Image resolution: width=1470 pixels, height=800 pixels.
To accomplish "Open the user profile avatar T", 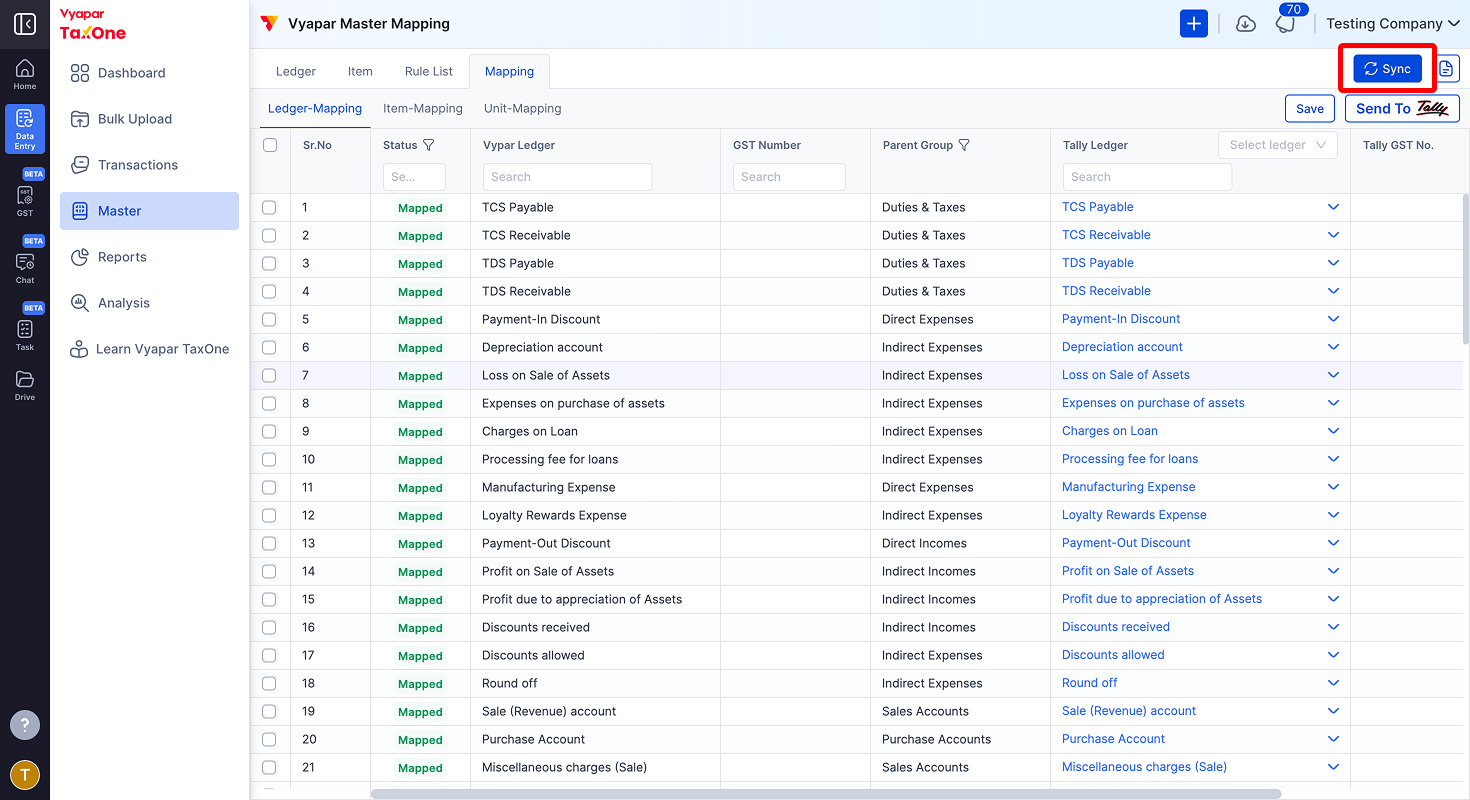I will click(25, 775).
